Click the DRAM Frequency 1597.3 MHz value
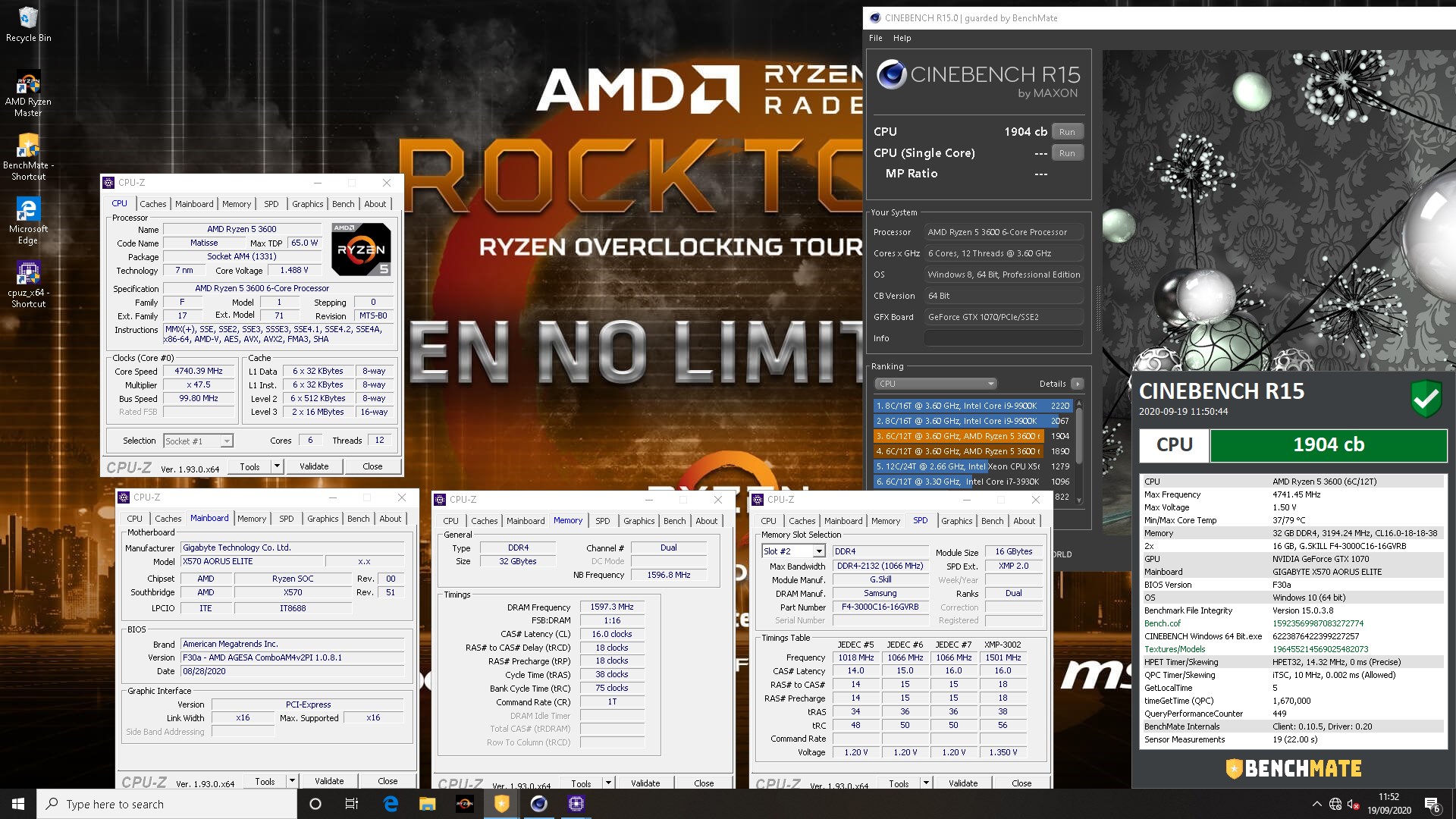This screenshot has width=1456, height=819. tap(612, 607)
